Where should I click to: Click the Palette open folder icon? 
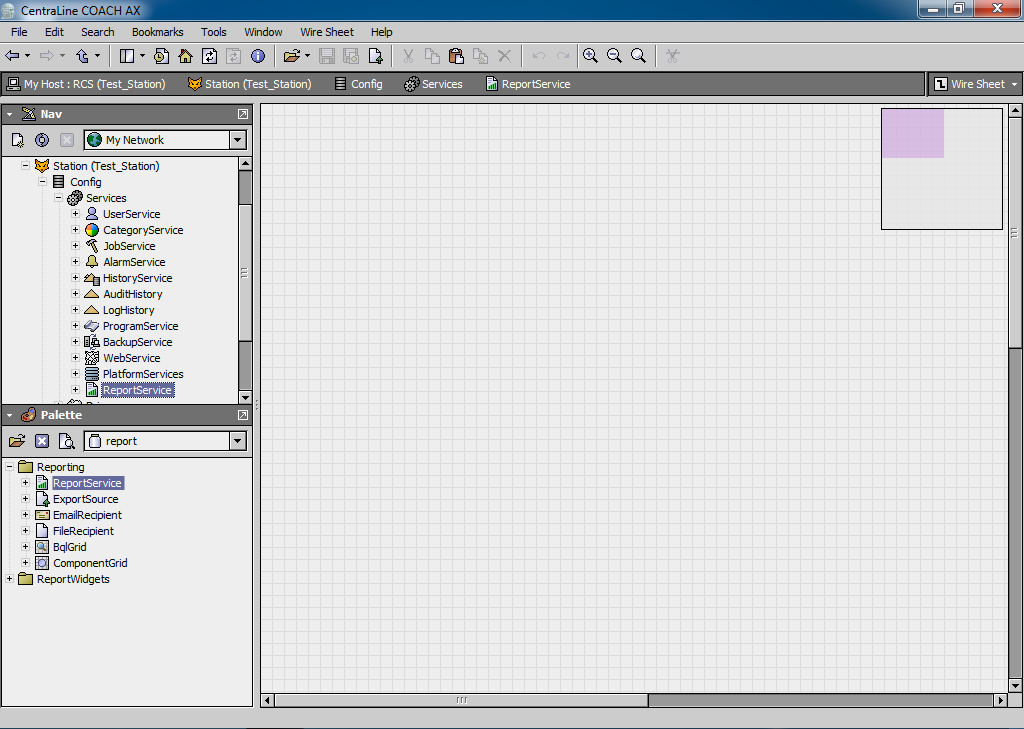[x=17, y=441]
